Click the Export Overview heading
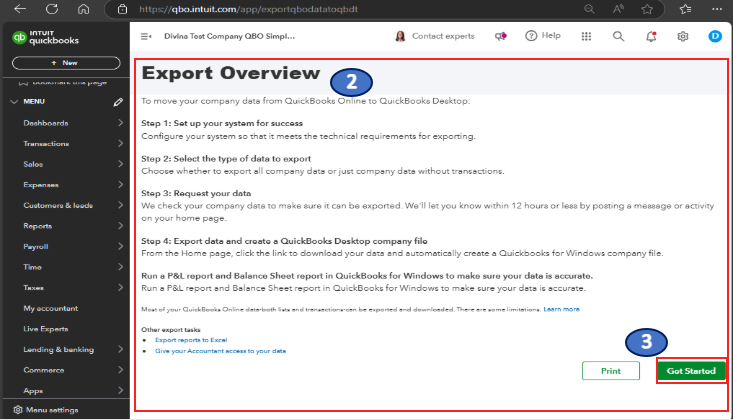733x420 pixels. [231, 73]
